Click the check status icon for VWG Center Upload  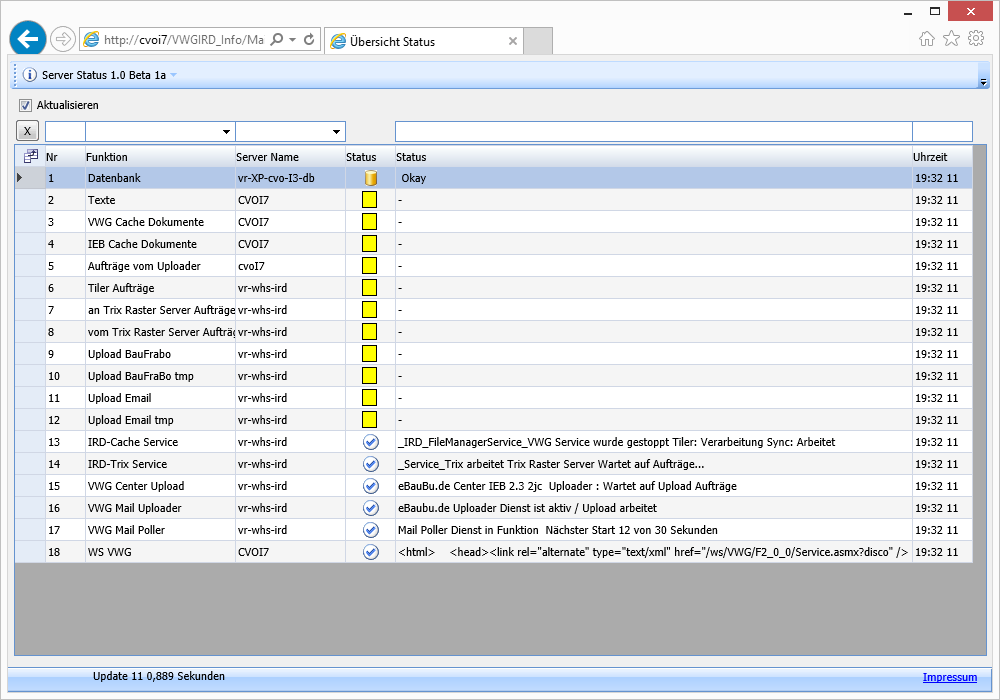click(x=371, y=486)
